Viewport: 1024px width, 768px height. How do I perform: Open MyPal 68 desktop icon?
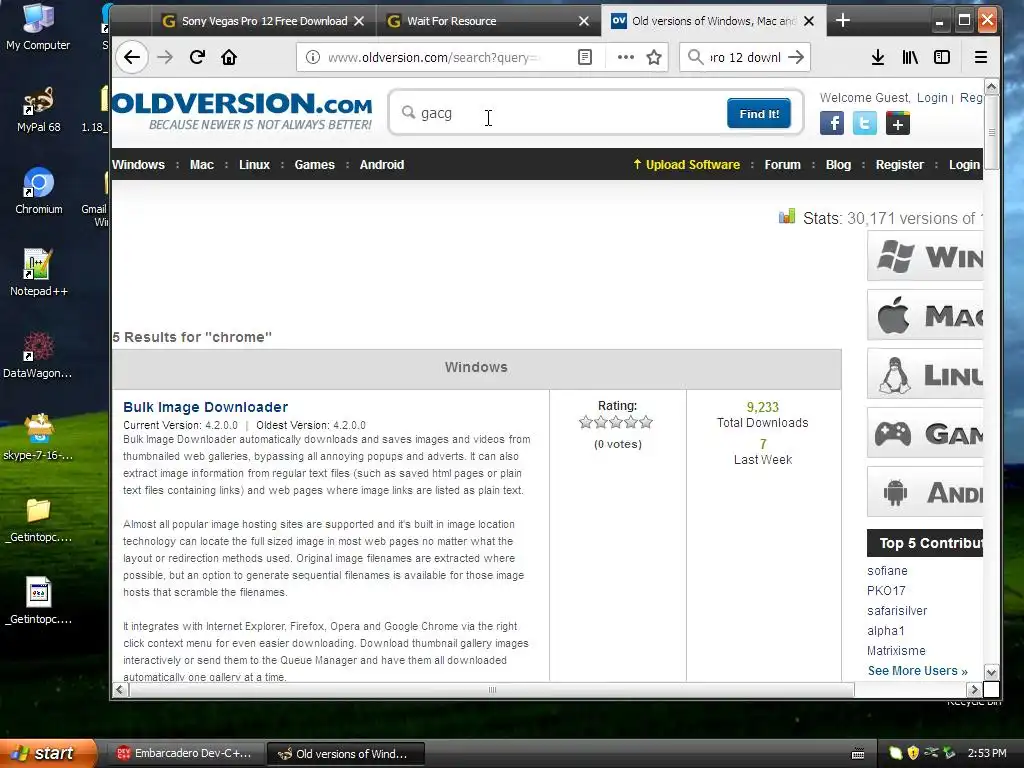pos(38,110)
